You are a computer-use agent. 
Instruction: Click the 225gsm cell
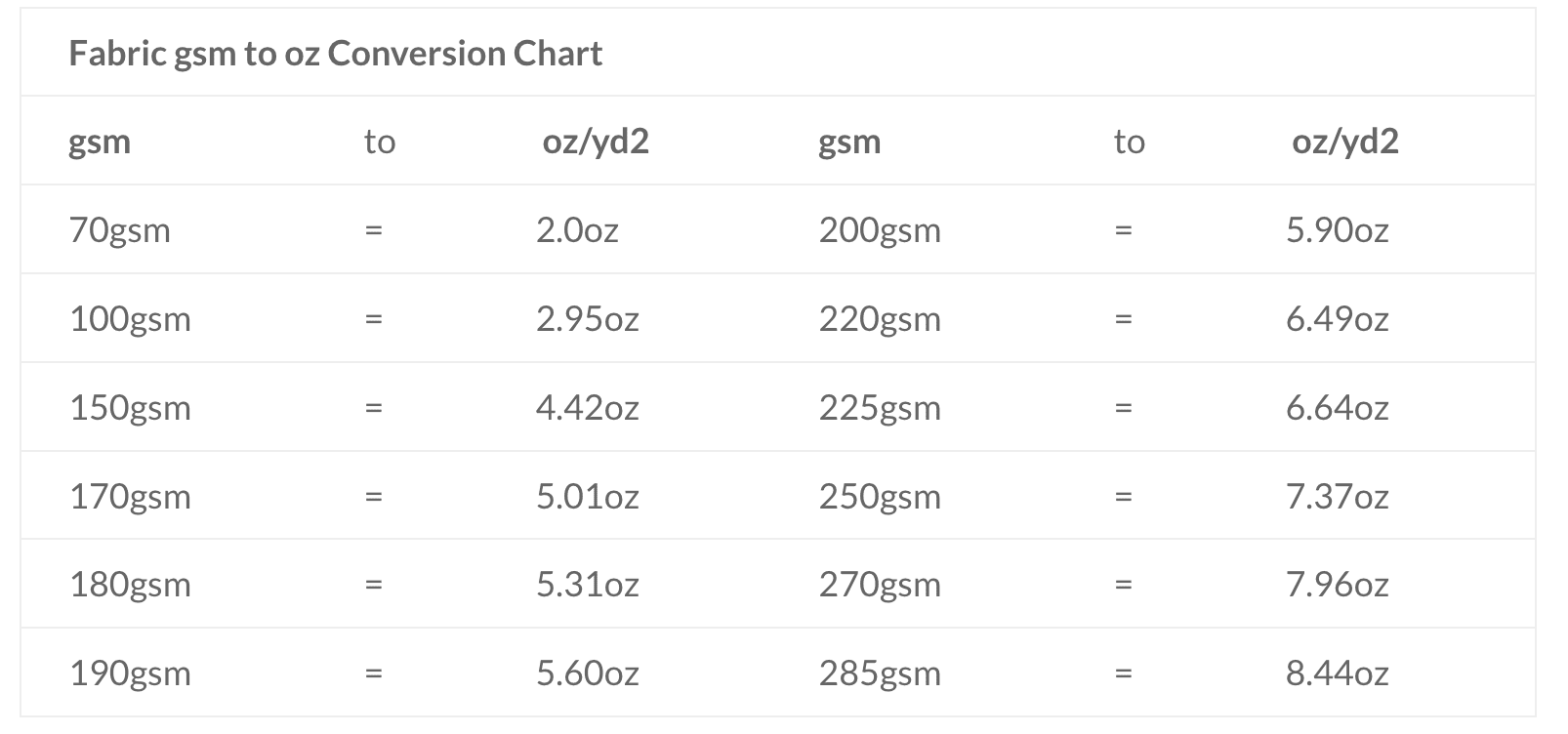(880, 408)
